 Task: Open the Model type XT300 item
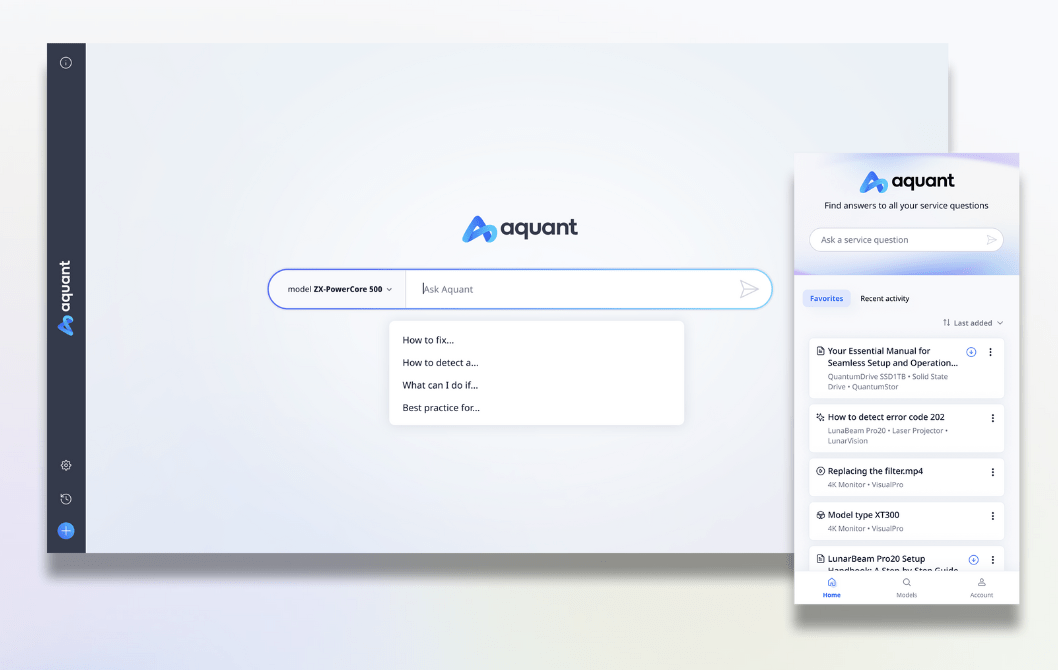click(906, 521)
